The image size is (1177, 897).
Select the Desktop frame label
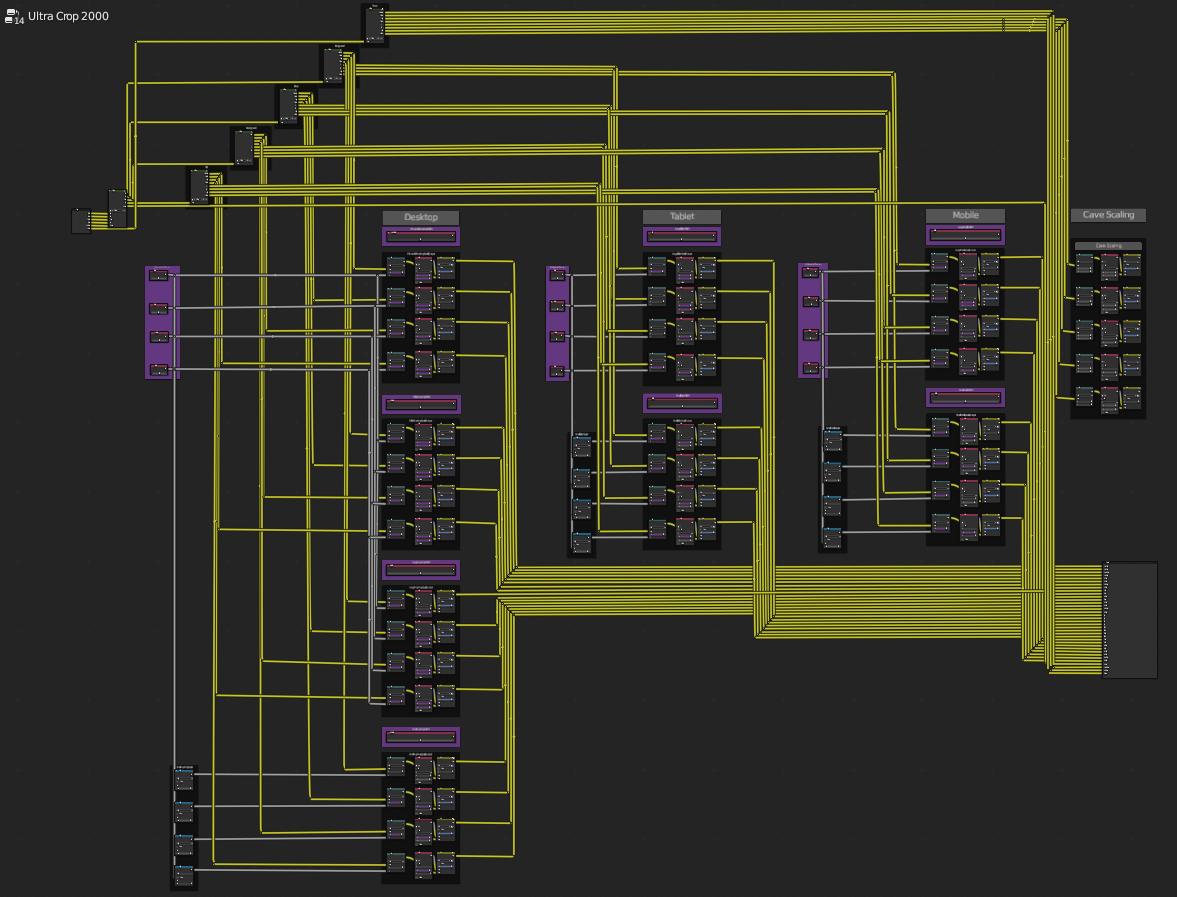pos(420,217)
